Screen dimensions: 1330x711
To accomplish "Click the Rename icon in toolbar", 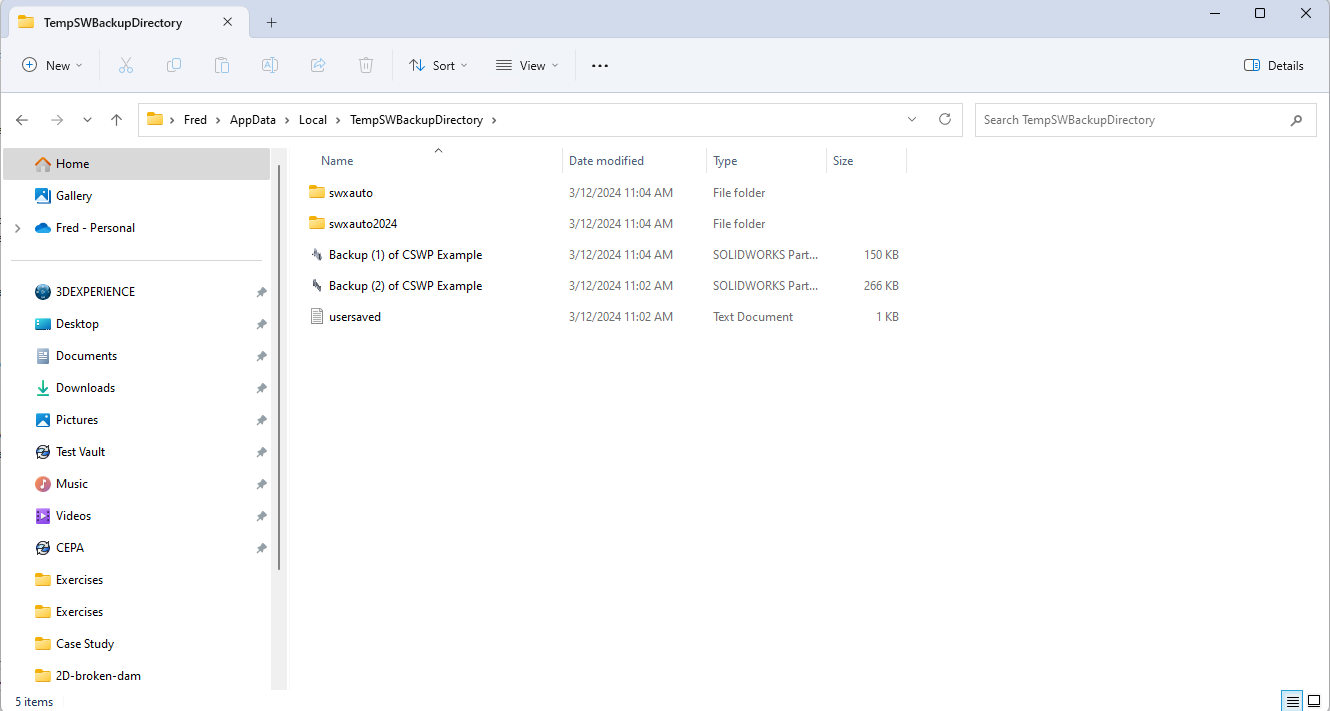I will (270, 65).
